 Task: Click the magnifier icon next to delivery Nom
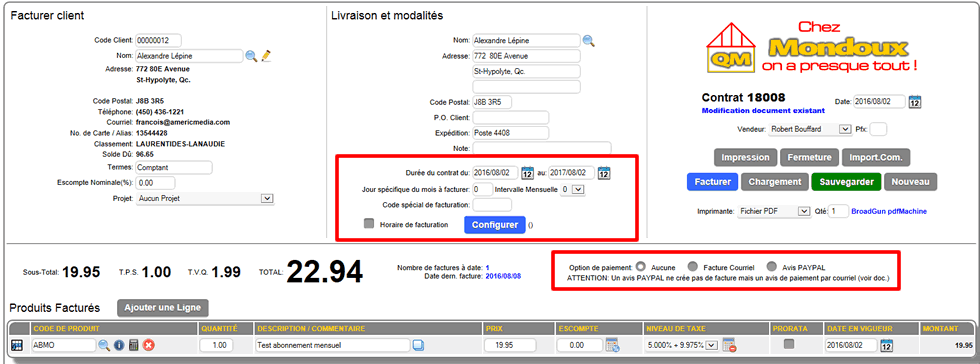589,41
